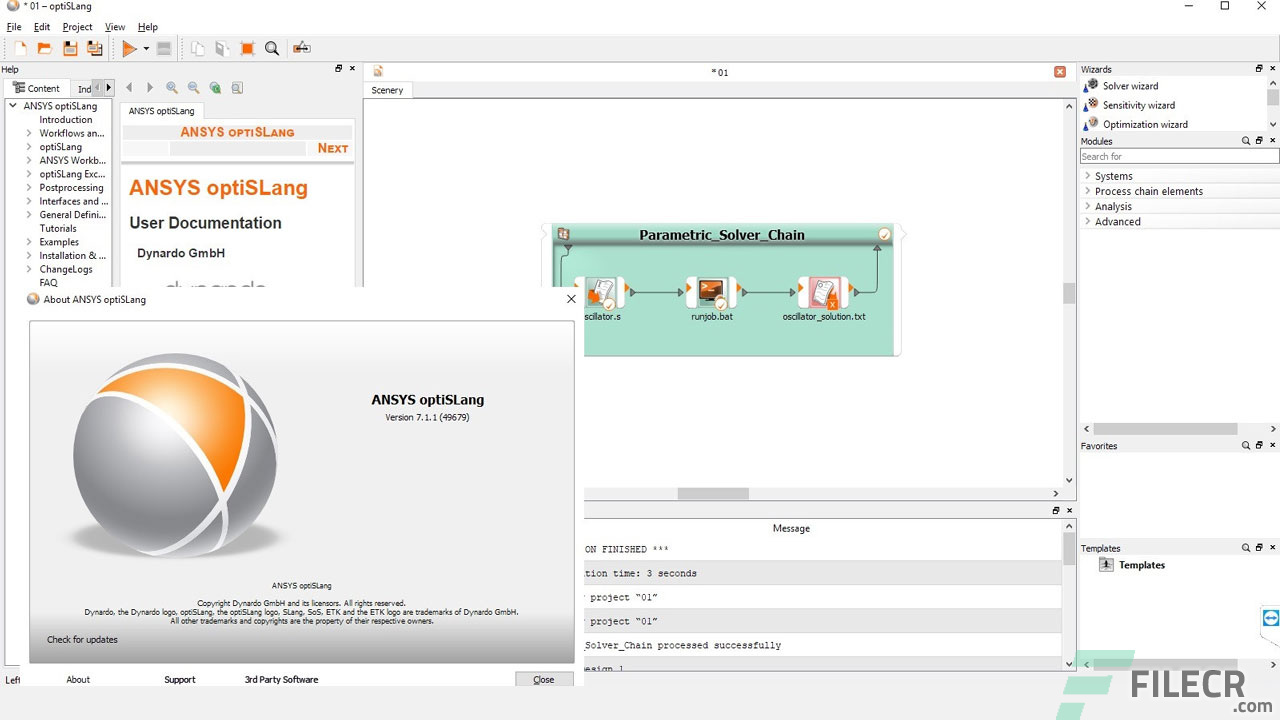
Task: Expand the Advanced module group
Action: pos(1088,221)
